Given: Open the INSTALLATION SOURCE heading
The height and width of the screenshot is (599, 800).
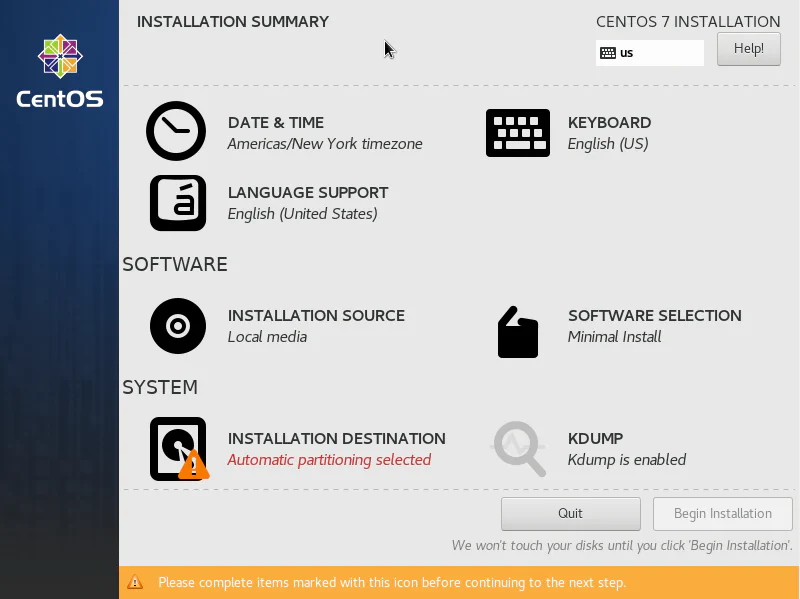Looking at the screenshot, I should [316, 316].
